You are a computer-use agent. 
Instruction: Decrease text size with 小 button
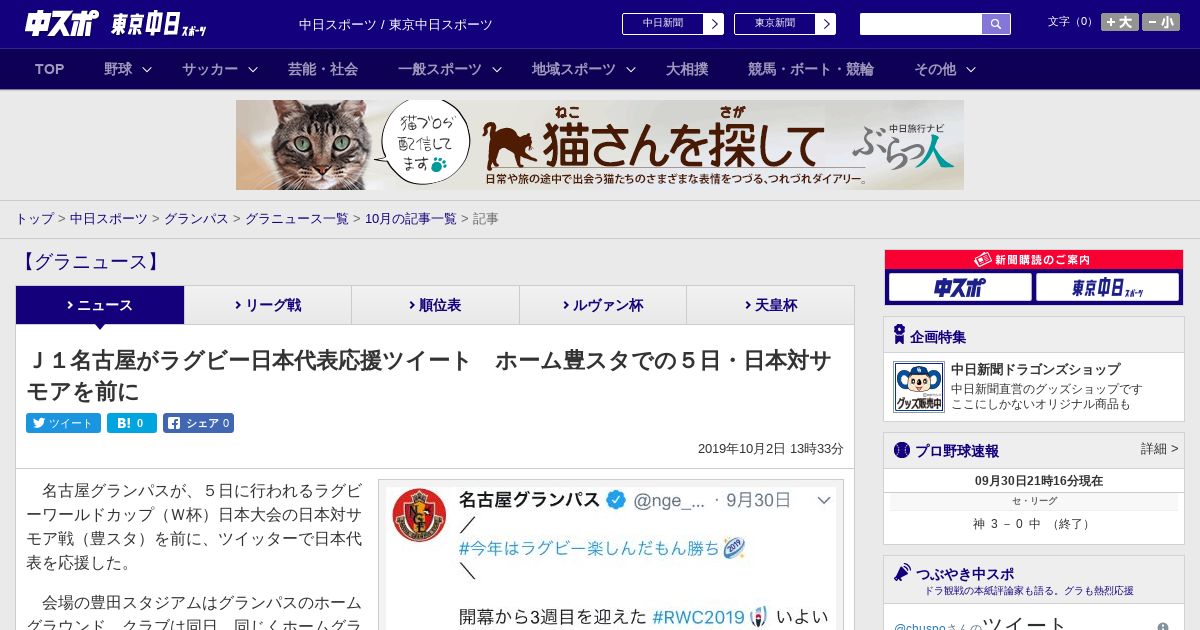point(1161,22)
